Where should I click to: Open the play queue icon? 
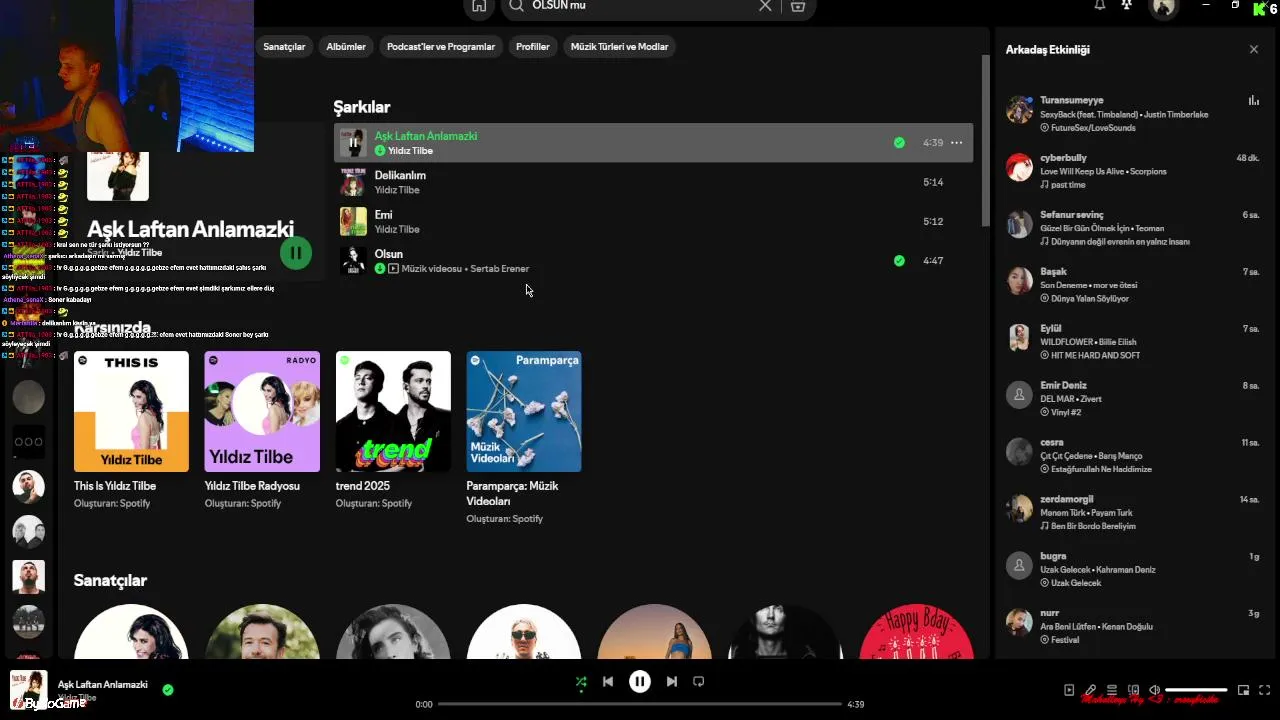(1112, 690)
